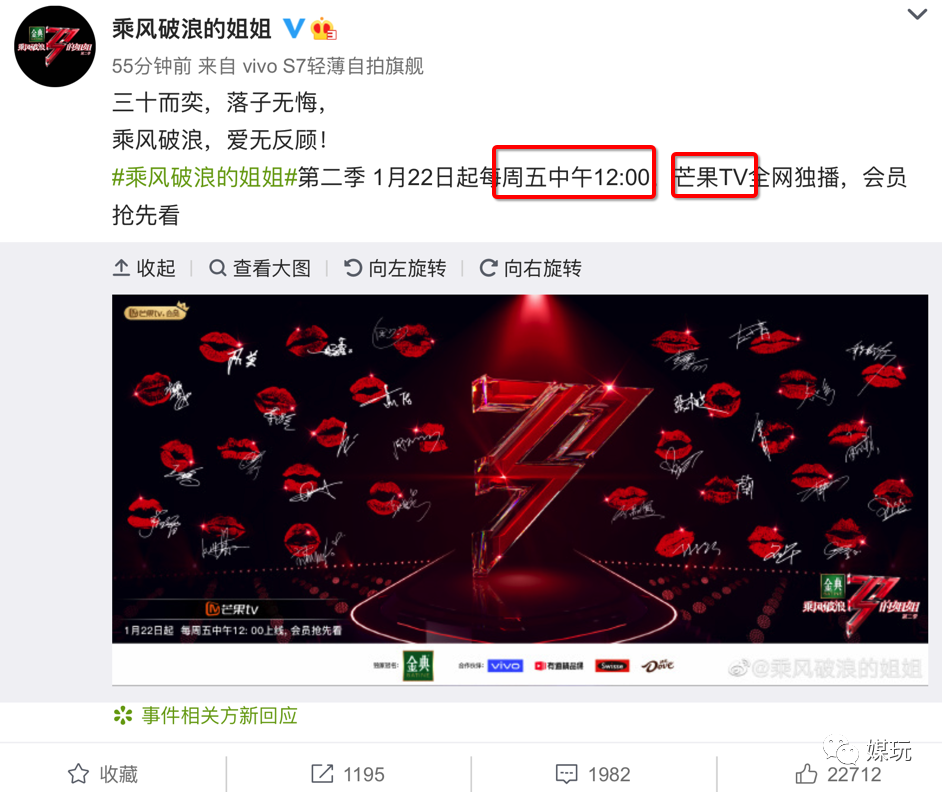Open the 乘风破浪的姐姐 profile avatar
The image size is (942, 792).
[55, 46]
